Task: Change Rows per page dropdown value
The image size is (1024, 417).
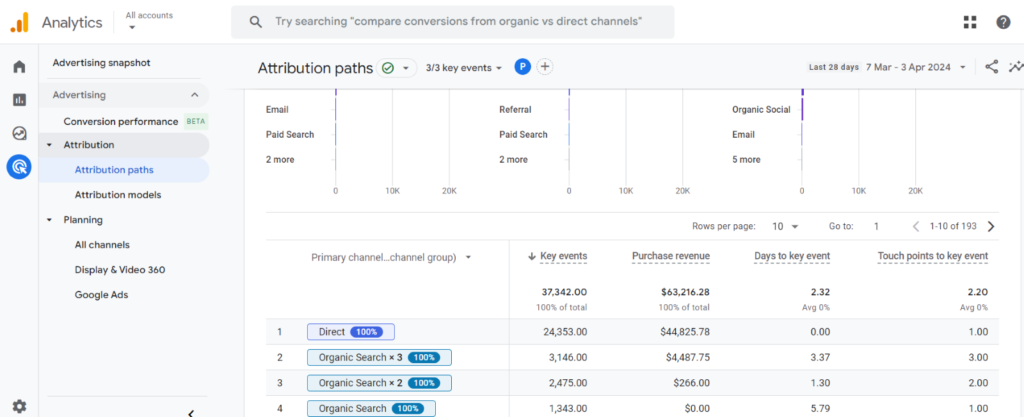Action: (785, 227)
